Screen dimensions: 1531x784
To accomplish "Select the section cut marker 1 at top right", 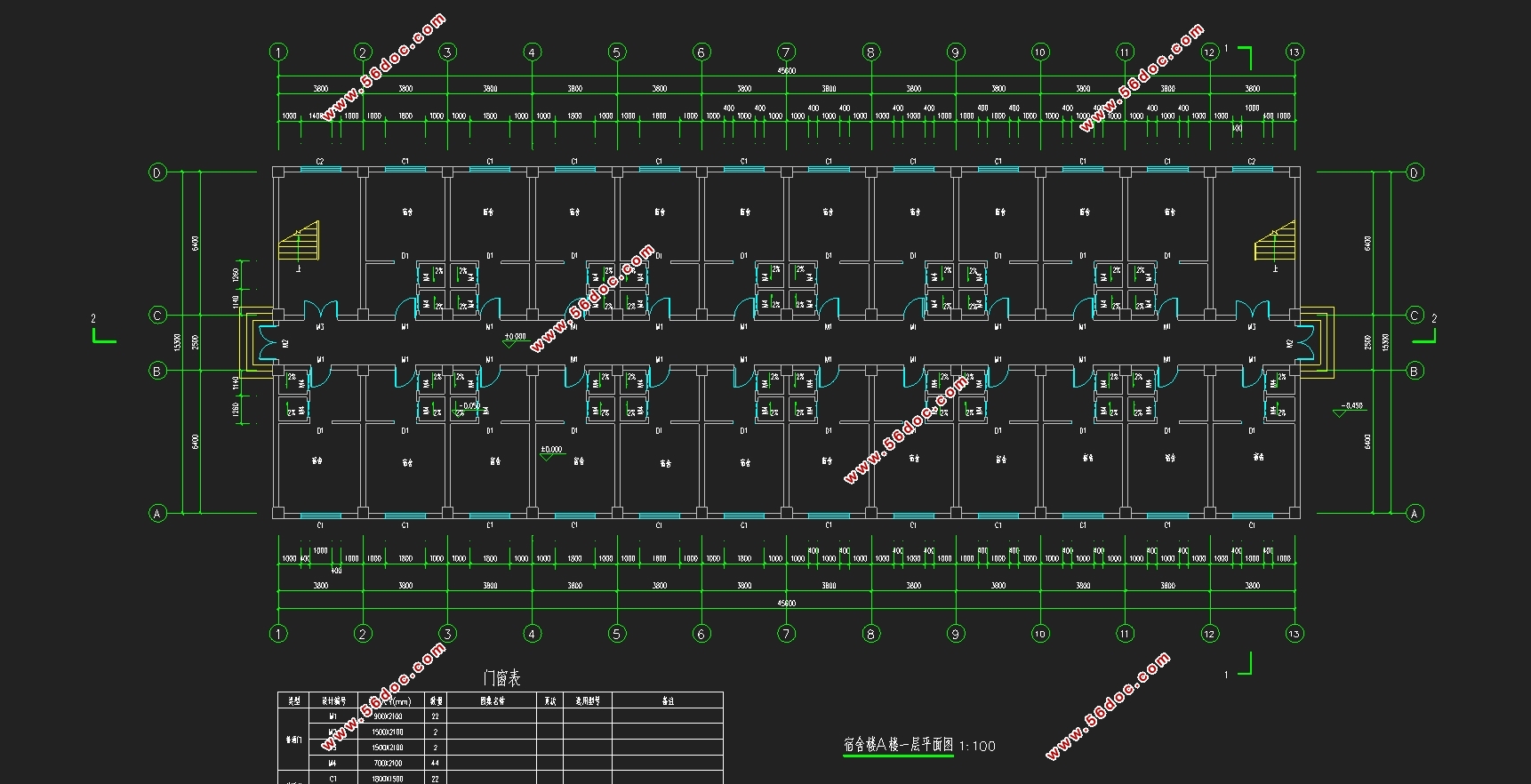I will pos(1241,55).
